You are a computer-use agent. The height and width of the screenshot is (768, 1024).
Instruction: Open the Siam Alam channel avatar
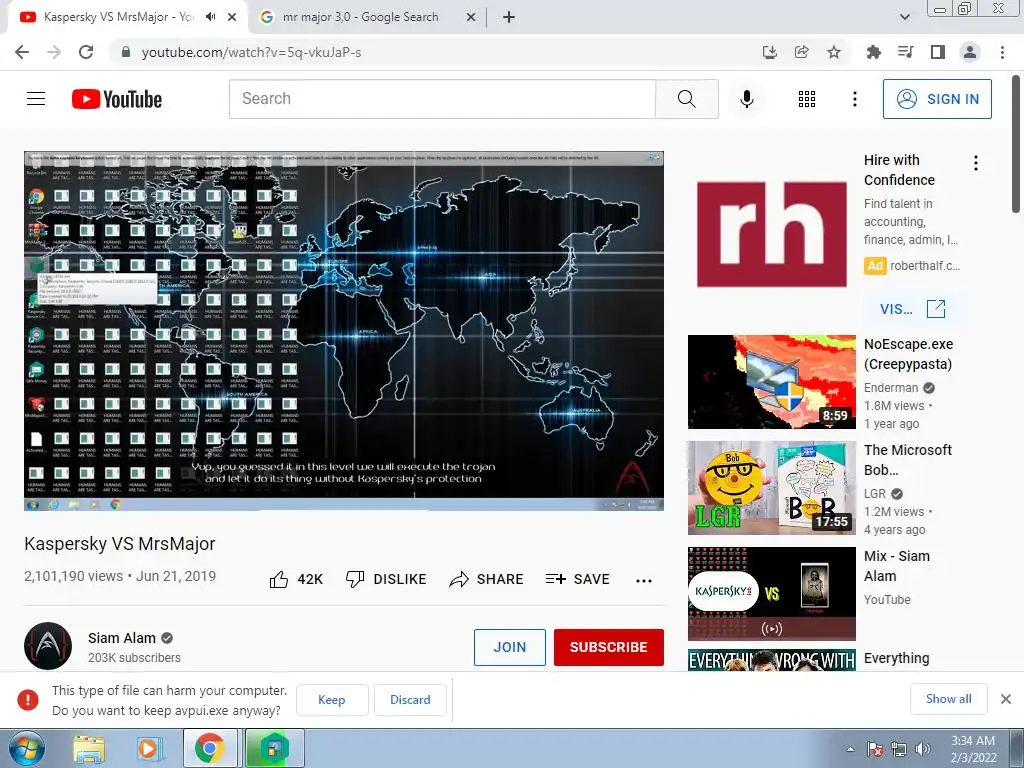coord(48,646)
